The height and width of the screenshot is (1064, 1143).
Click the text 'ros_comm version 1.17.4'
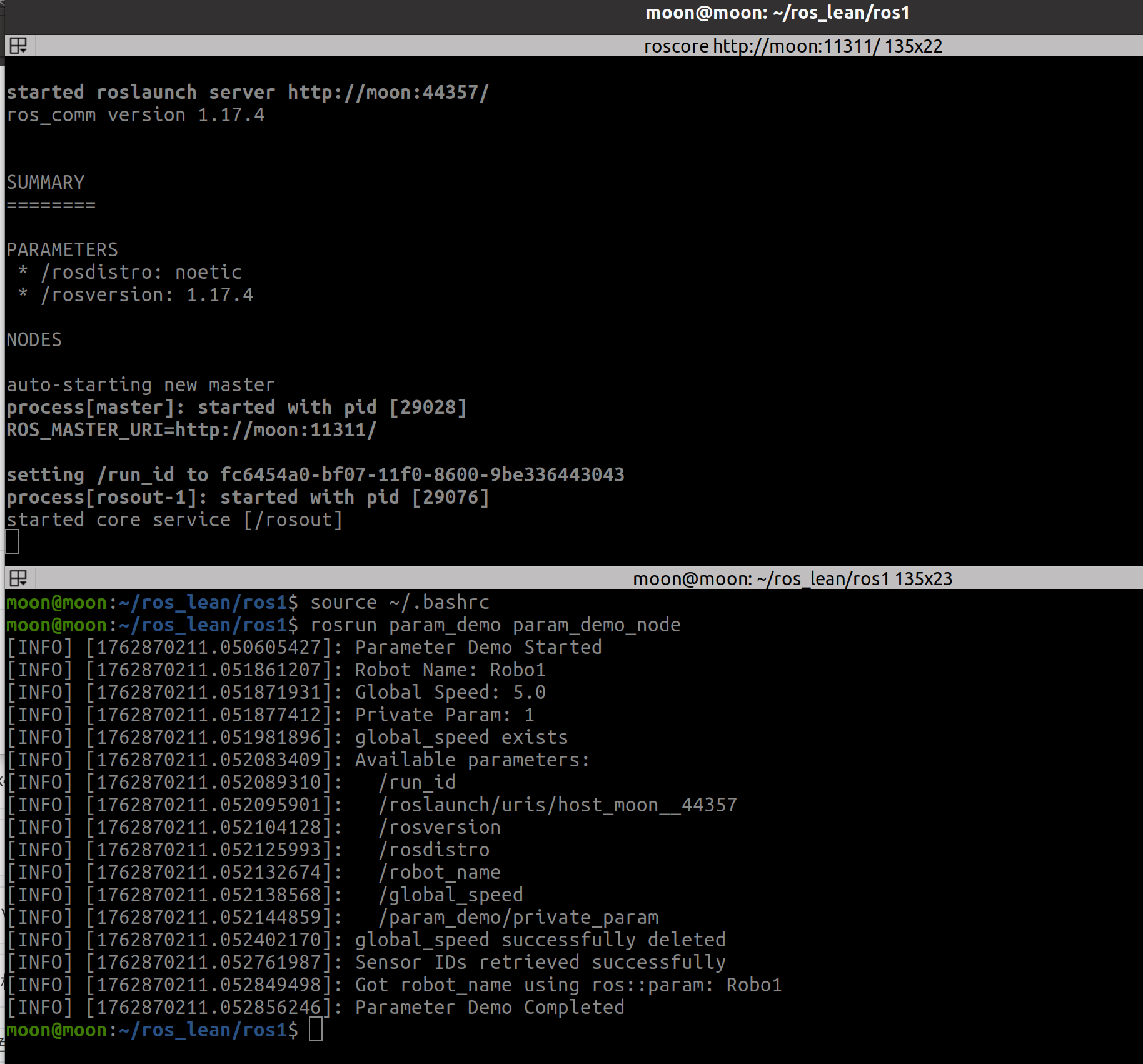point(136,115)
